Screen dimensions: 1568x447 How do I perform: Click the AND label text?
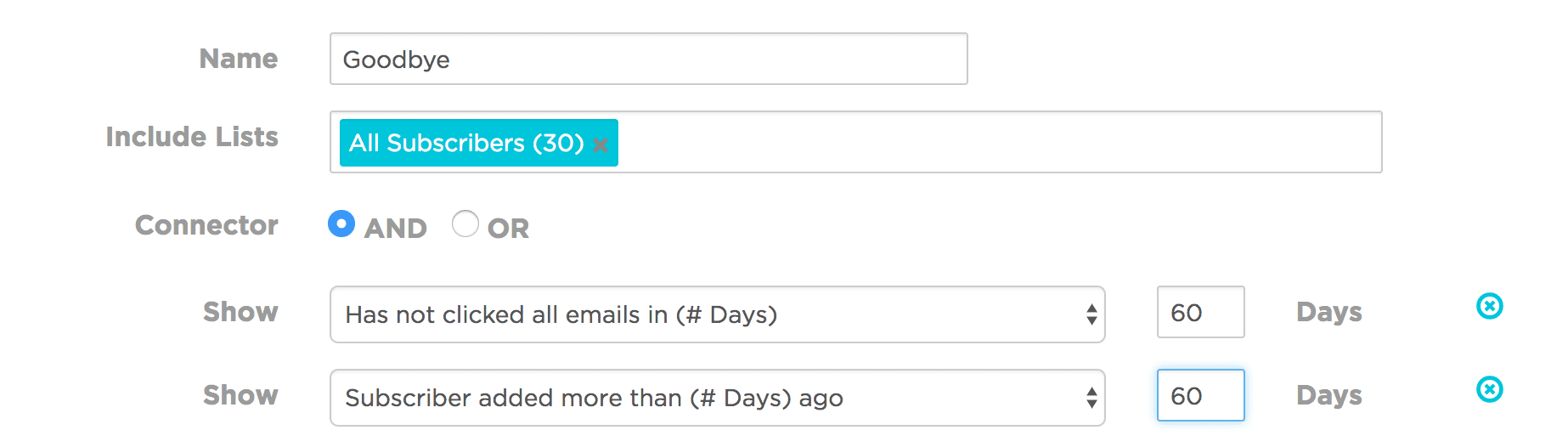click(395, 228)
